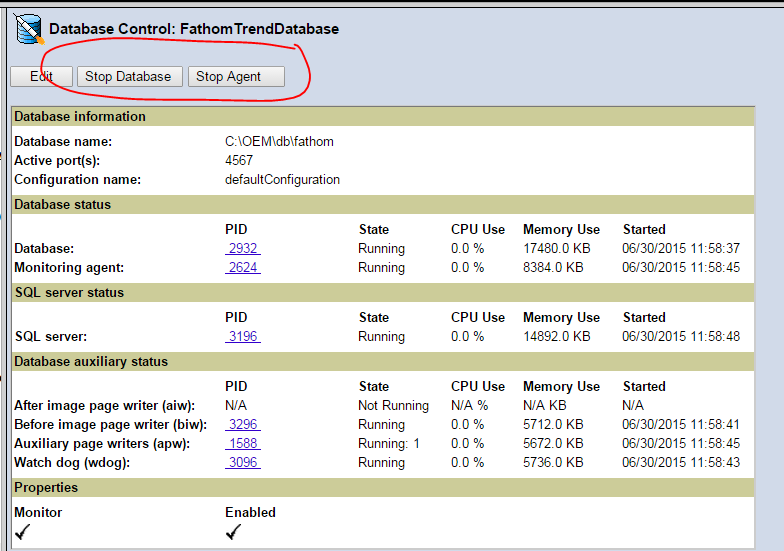Click the Stop Database button
The width and height of the screenshot is (784, 551).
pos(130,76)
